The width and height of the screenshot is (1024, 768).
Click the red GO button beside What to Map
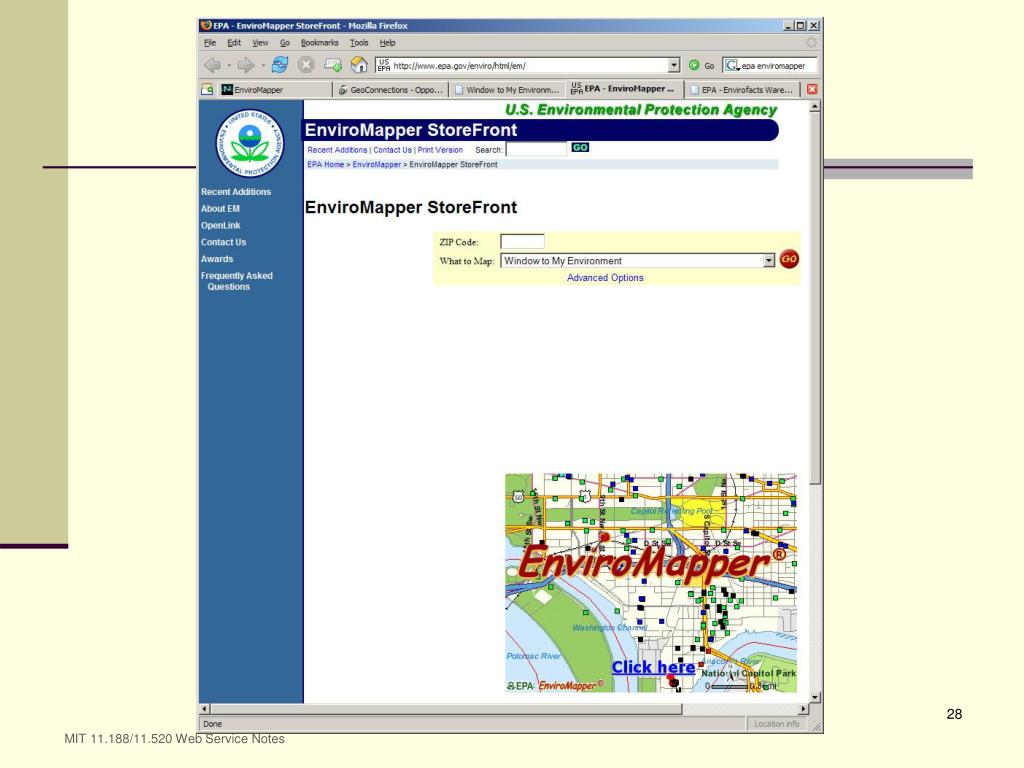[789, 259]
